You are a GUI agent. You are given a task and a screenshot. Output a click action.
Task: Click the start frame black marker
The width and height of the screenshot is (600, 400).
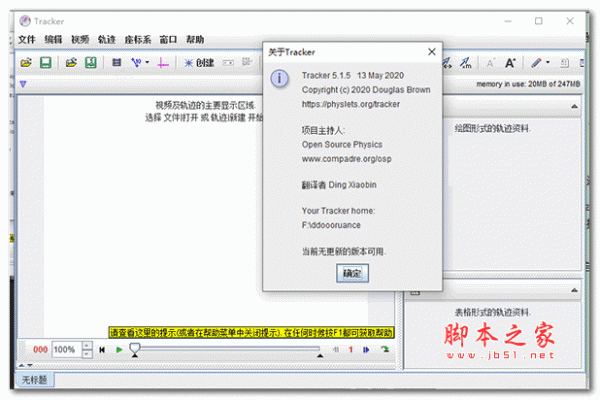coord(135,355)
